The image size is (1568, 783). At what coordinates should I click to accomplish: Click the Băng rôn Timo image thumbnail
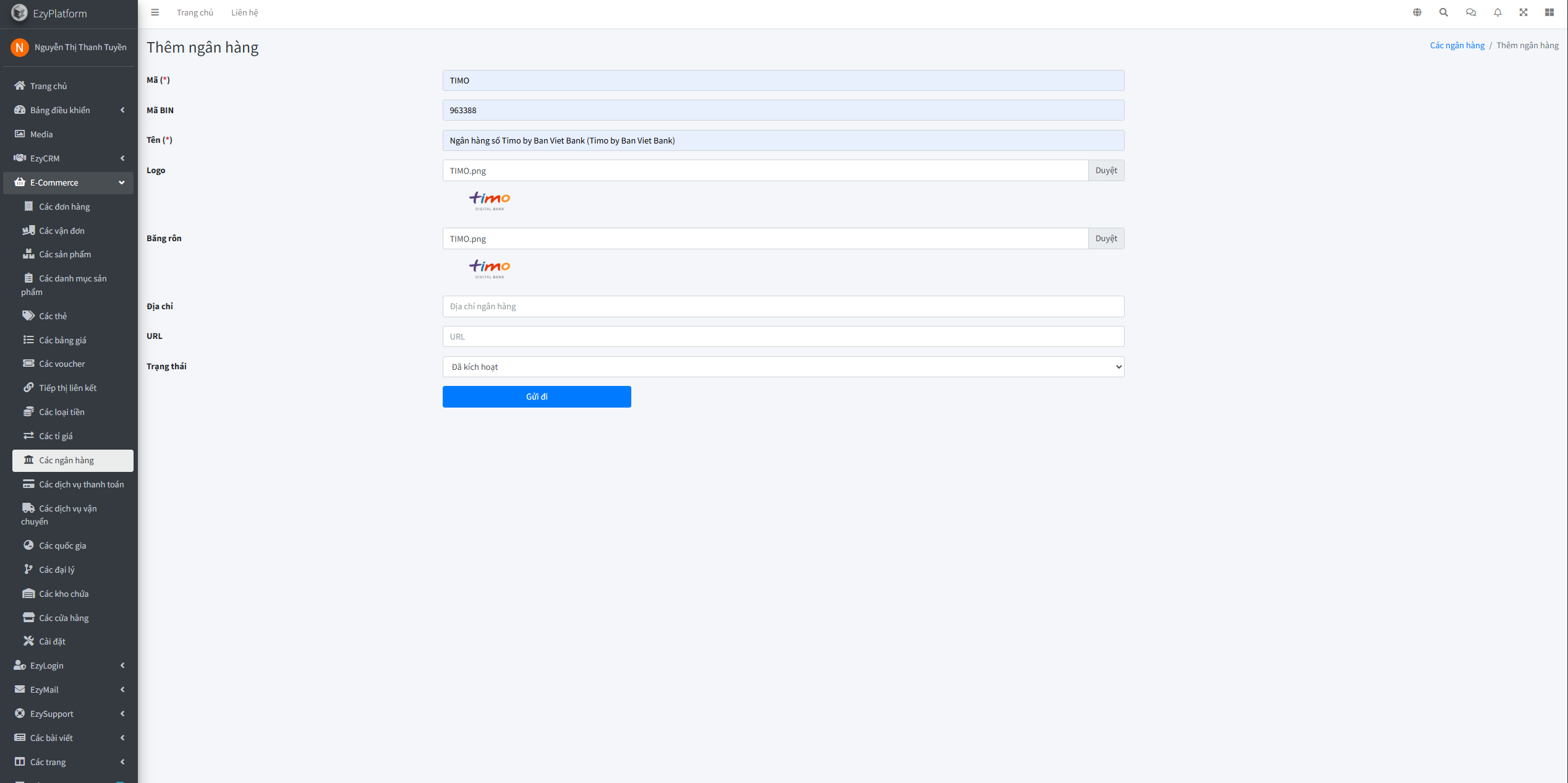click(490, 268)
